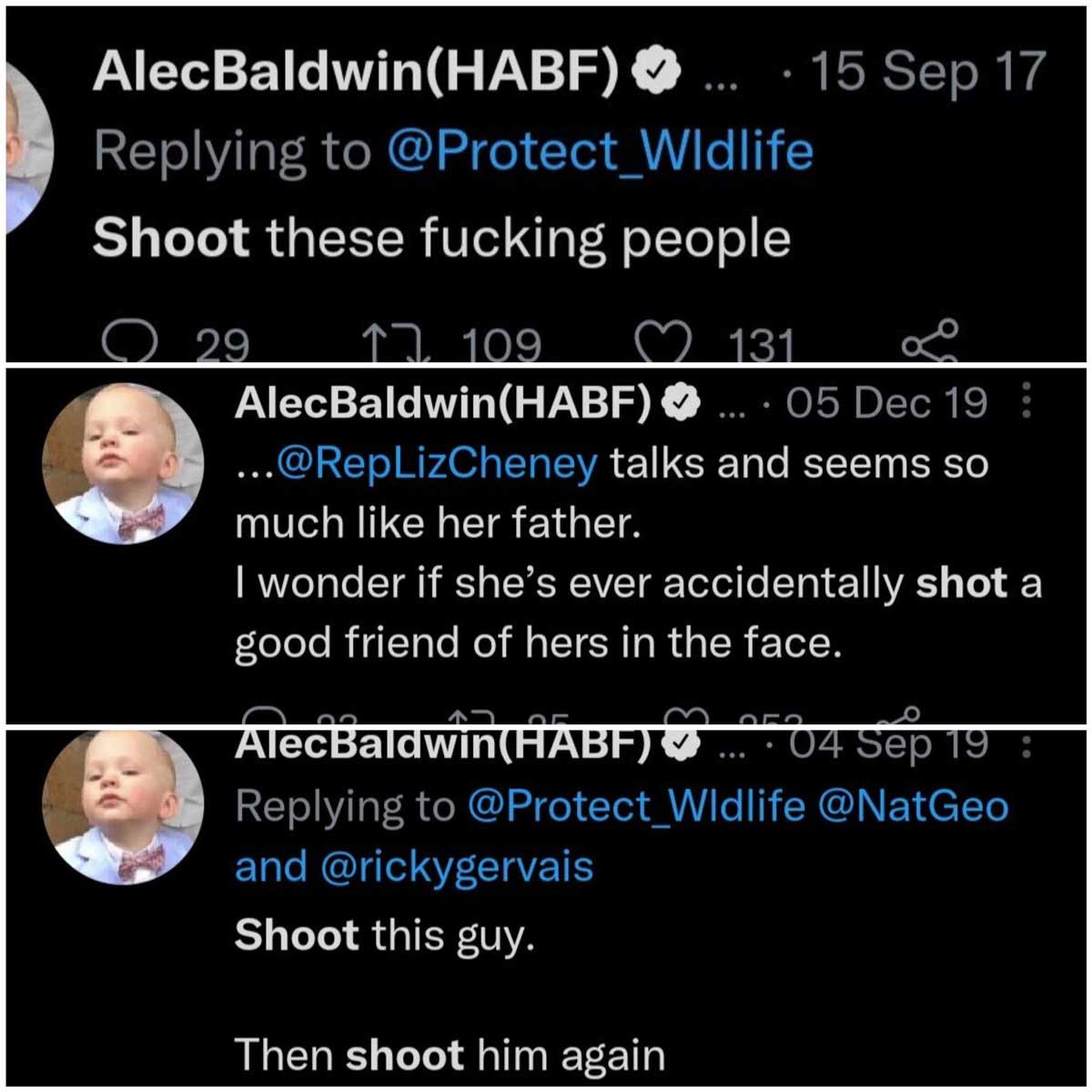Open the 05 Dec 19 timestamp link
The image size is (1092, 1092).
[x=886, y=403]
